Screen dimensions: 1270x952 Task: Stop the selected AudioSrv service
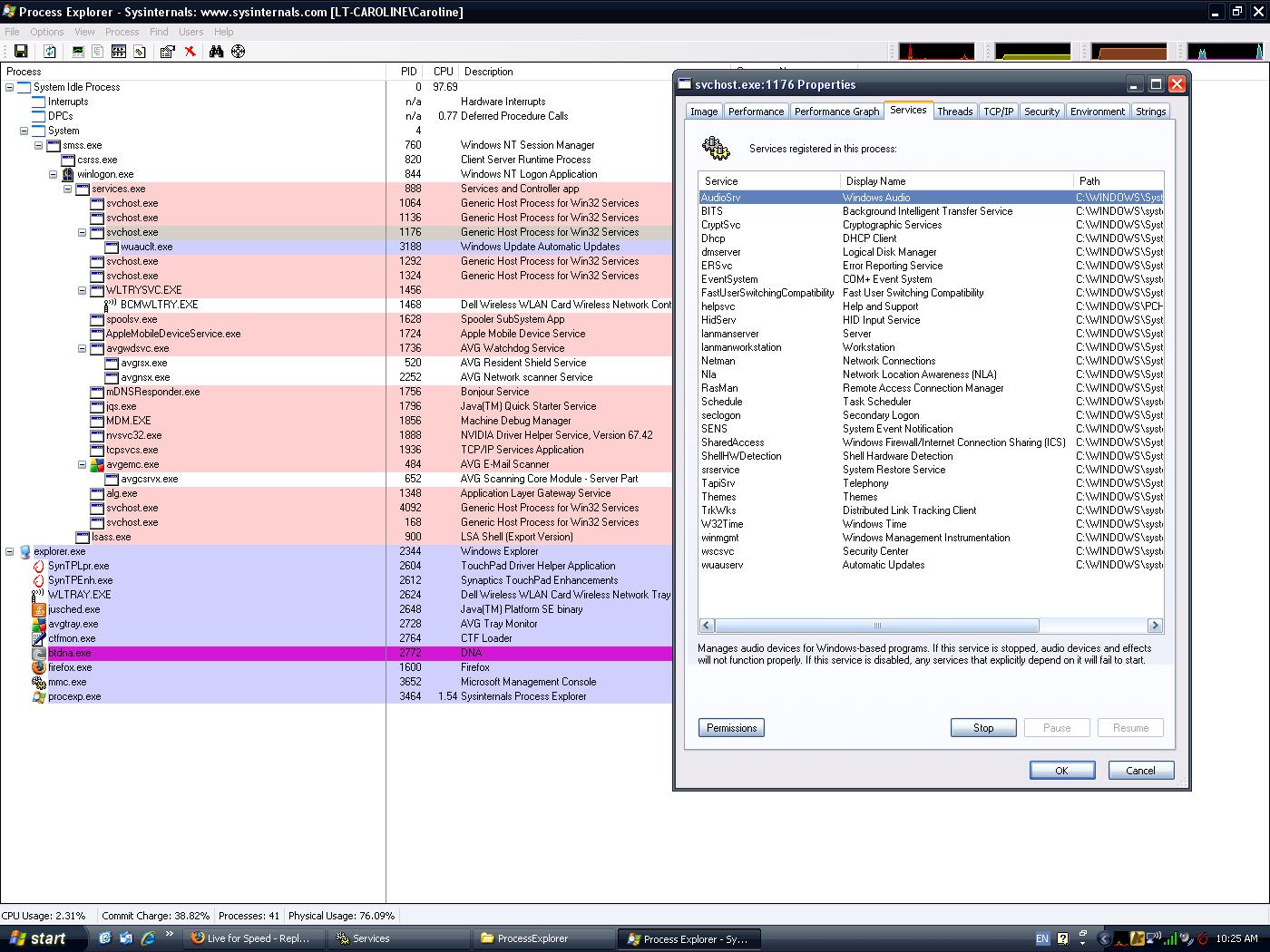pos(983,728)
